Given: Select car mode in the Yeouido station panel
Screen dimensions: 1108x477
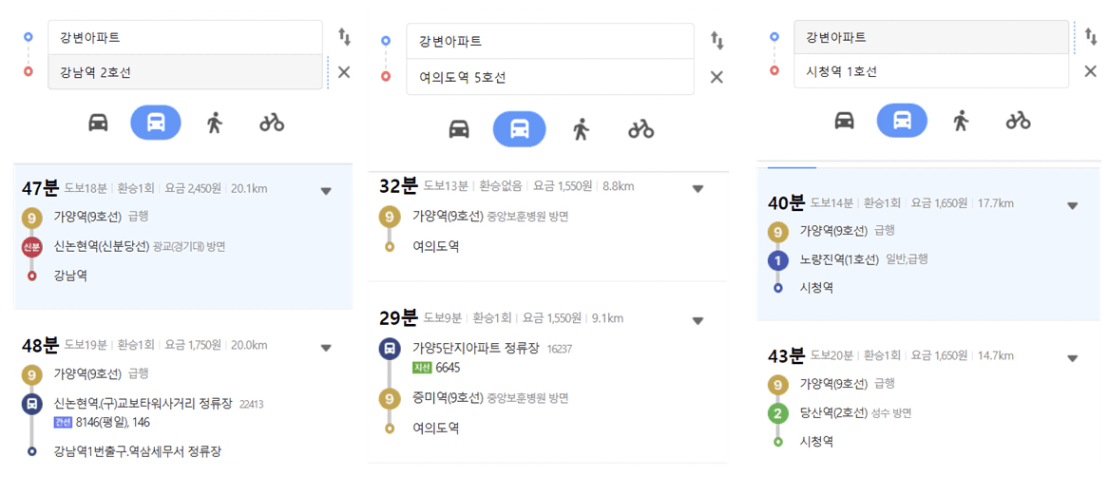Looking at the screenshot, I should (x=459, y=129).
